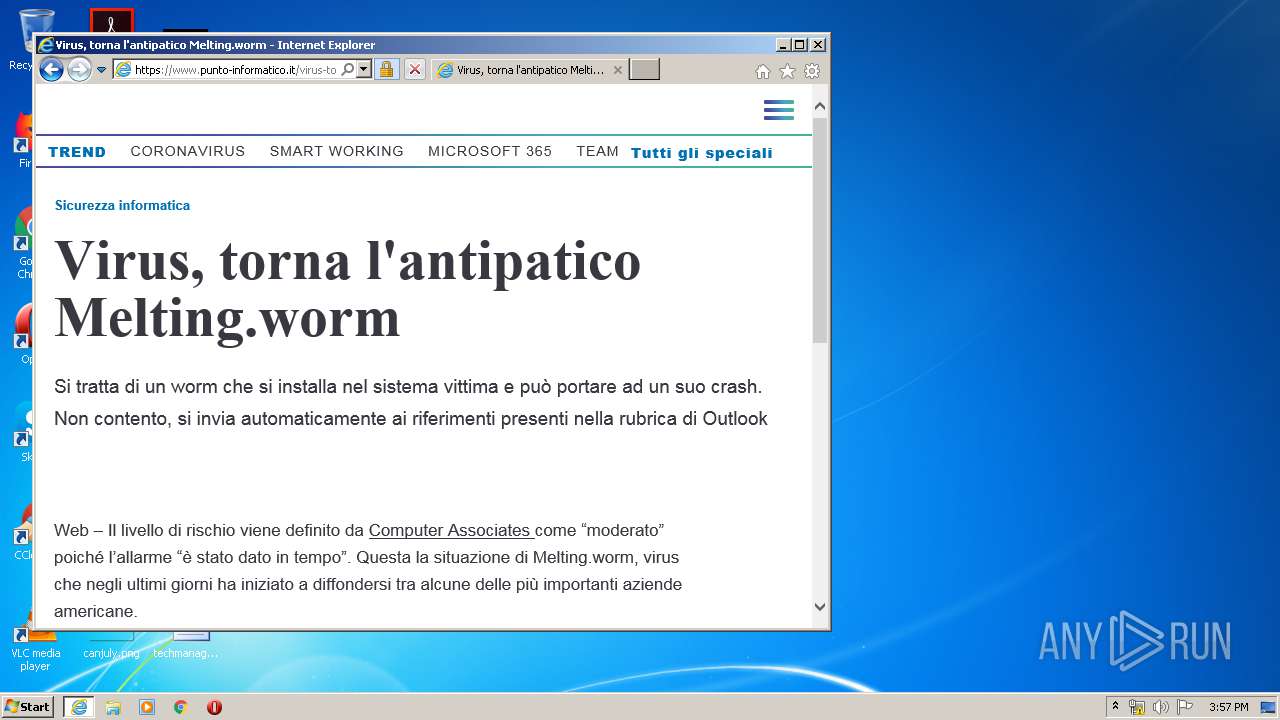Open the recent pages dropdown arrow
Screen dimensions: 1280x720
pyautogui.click(x=101, y=70)
